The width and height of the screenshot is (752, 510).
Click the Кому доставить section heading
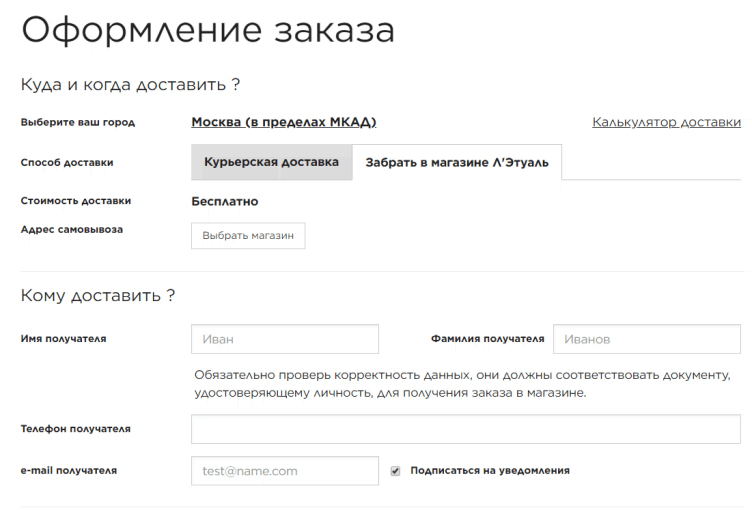[x=98, y=295]
